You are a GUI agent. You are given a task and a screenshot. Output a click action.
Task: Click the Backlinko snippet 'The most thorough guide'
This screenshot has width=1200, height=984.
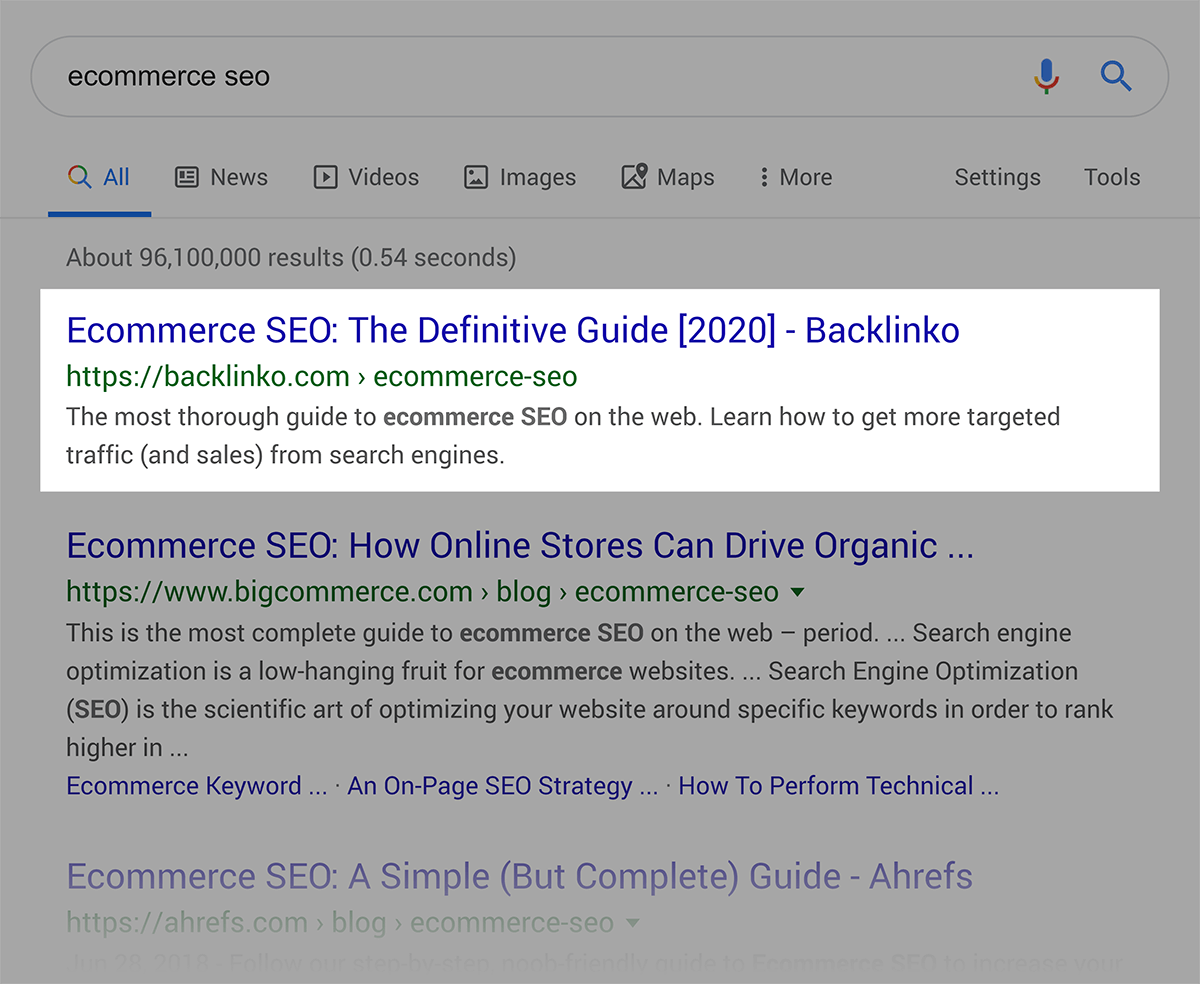563,436
